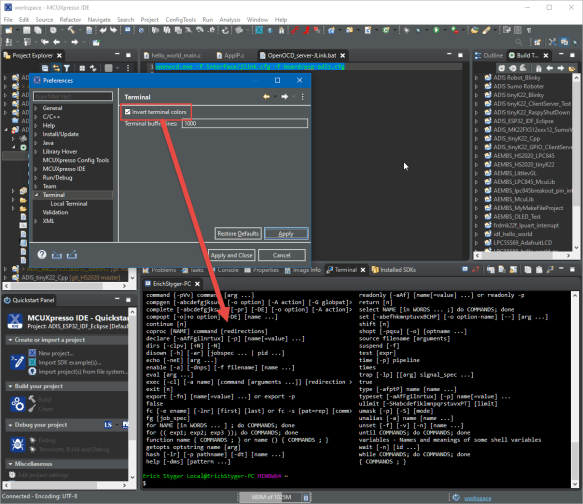Click the toolbar search magnifier icon

tap(519, 42)
